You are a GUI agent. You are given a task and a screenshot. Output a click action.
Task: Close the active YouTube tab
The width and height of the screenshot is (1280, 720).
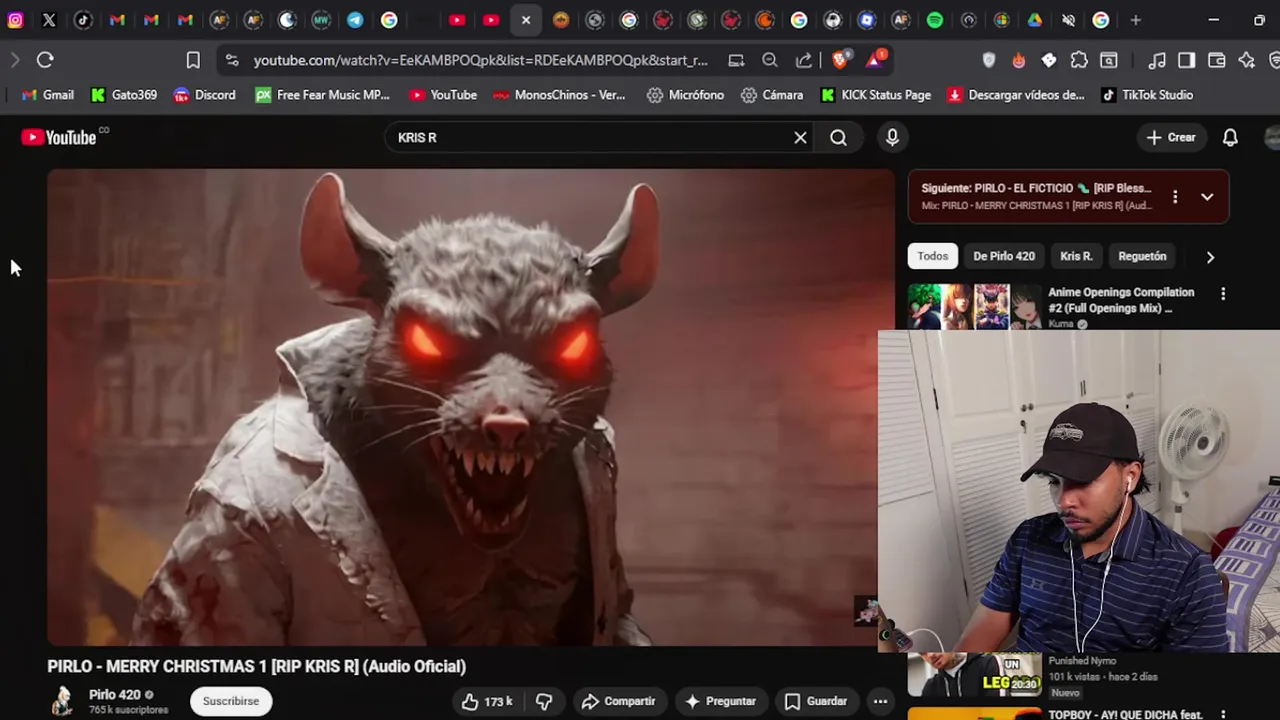coord(525,20)
